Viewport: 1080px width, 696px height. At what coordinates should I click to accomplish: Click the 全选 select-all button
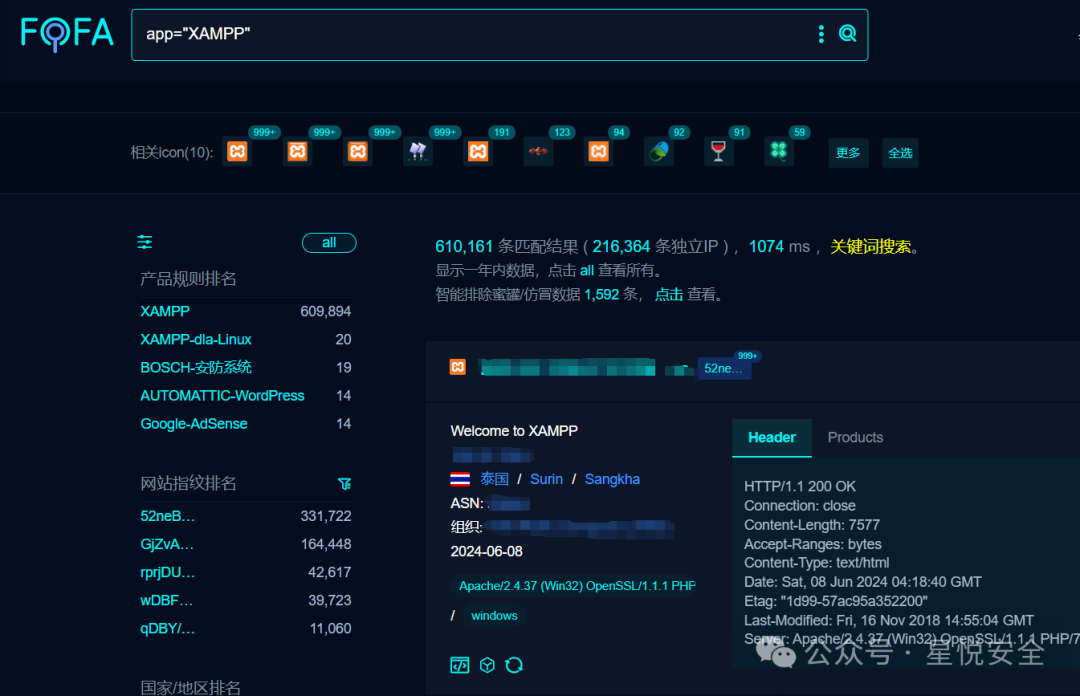click(x=900, y=153)
